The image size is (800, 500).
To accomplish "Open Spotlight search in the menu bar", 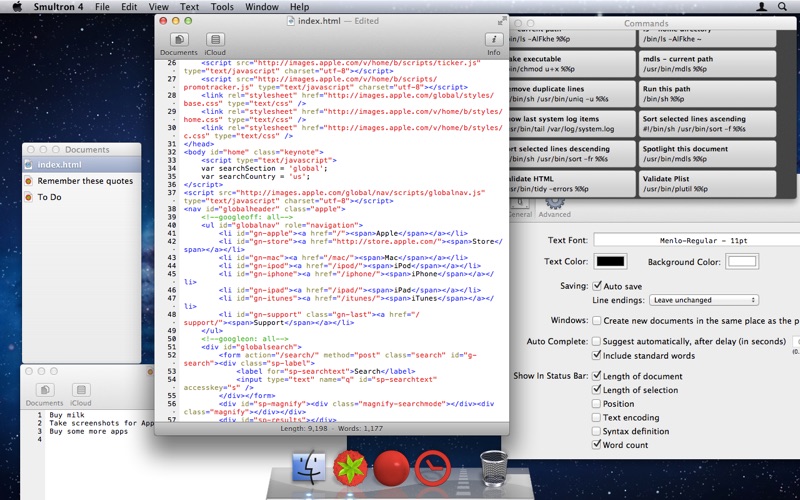I will 782,7.
